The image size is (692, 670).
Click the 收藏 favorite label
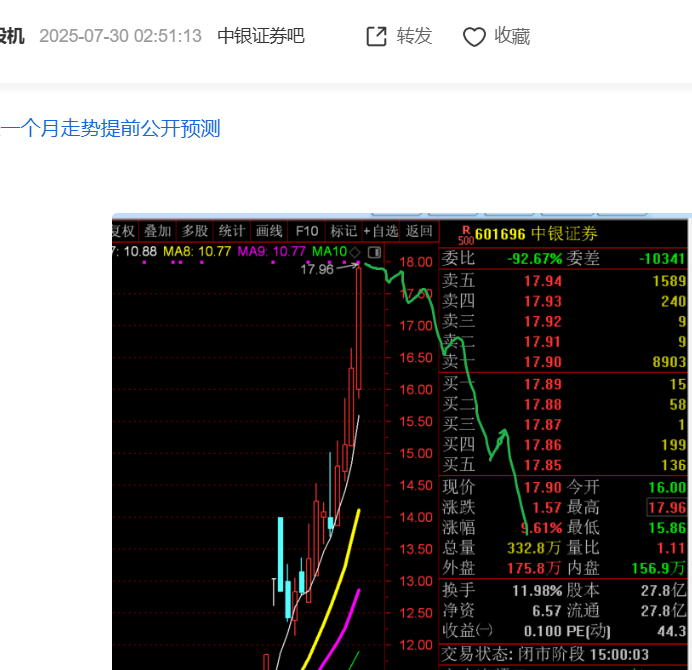(512, 36)
